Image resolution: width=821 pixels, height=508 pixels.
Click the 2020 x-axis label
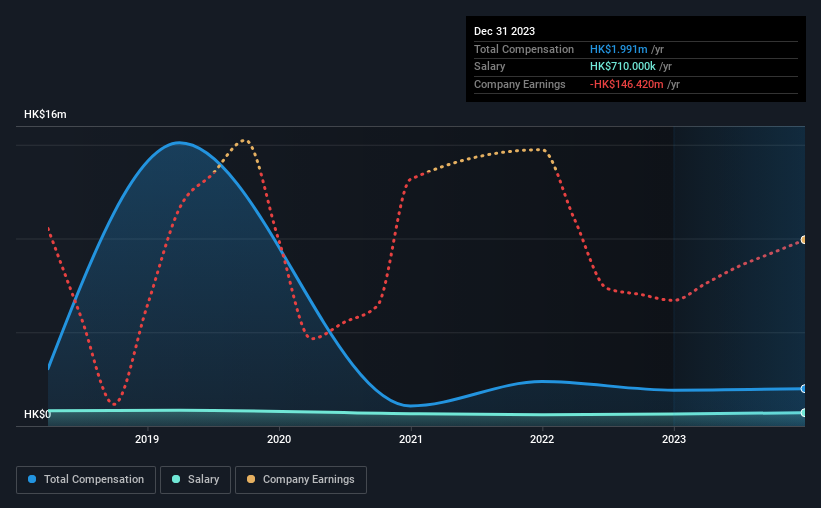(279, 439)
